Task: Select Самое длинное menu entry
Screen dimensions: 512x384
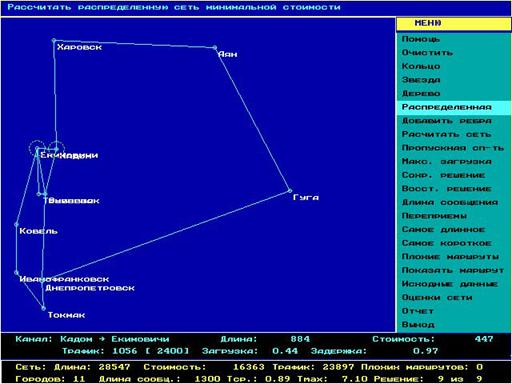Action: point(443,230)
